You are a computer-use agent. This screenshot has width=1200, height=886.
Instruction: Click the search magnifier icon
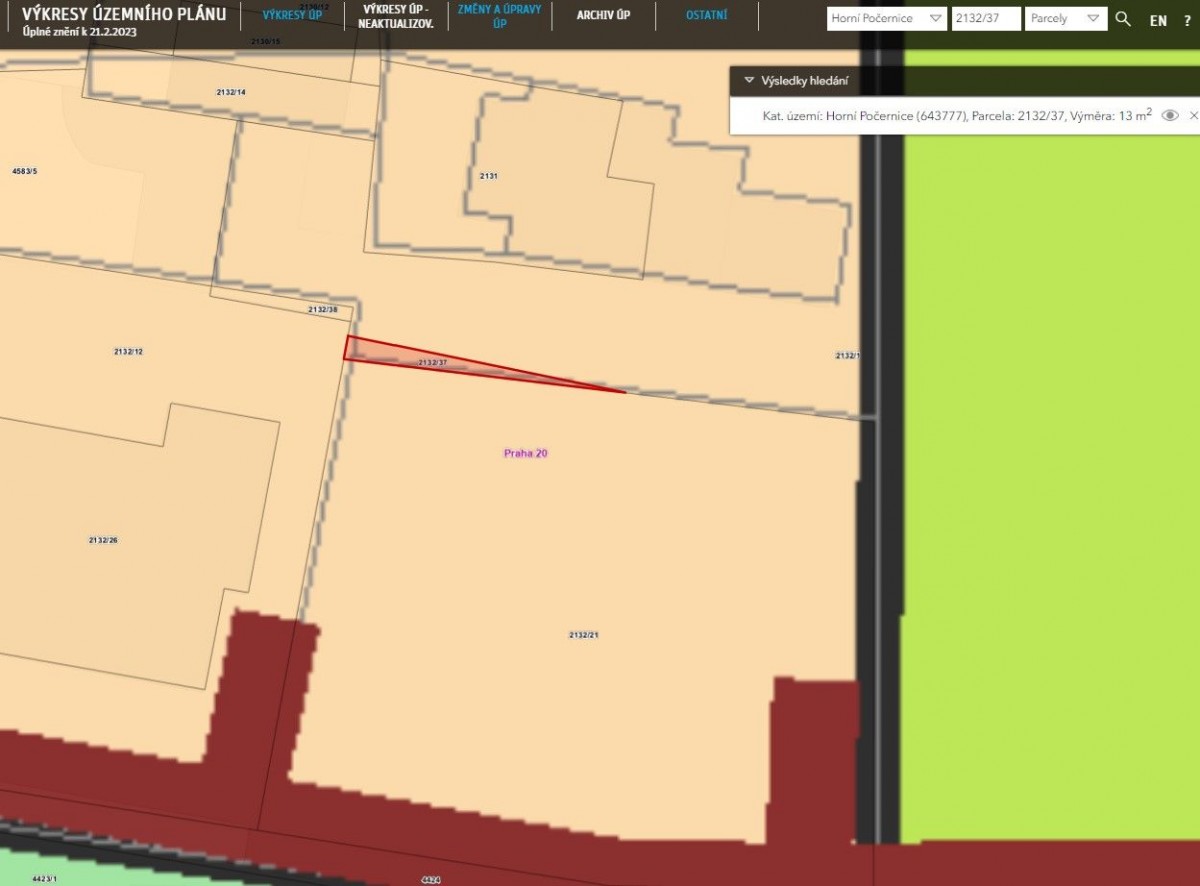click(x=1123, y=19)
